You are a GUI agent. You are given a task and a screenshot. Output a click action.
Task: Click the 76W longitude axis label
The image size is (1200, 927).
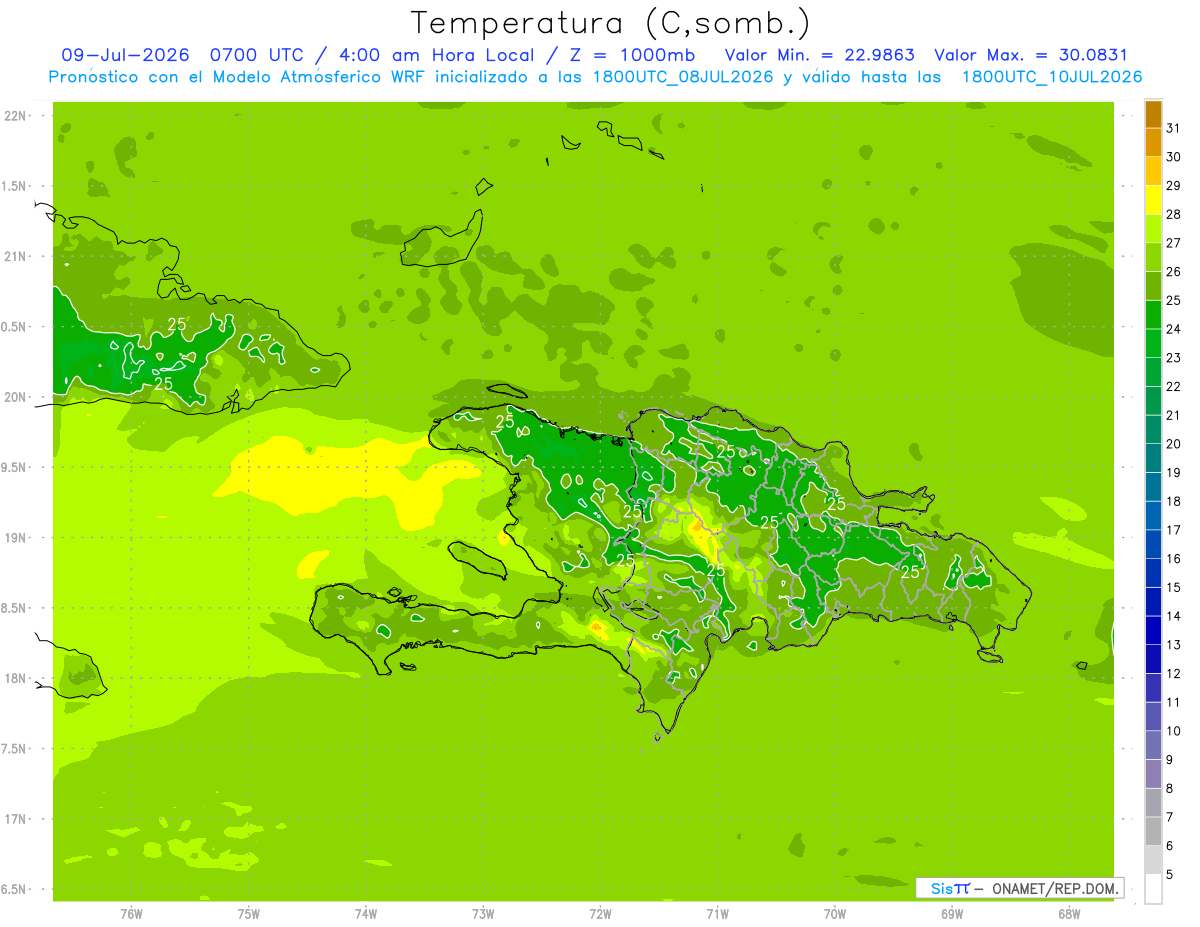[131, 913]
